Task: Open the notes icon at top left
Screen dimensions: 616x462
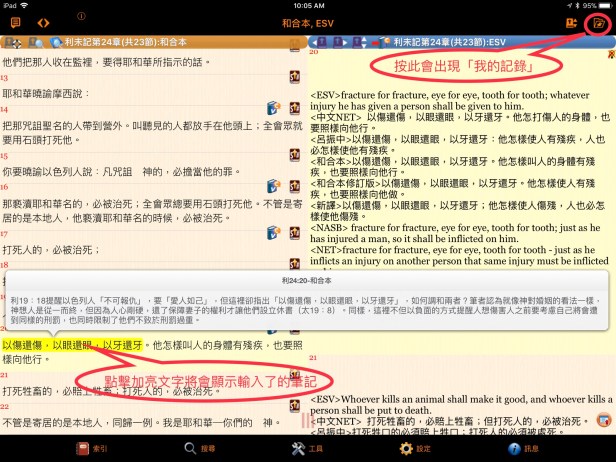Action: click(15, 22)
